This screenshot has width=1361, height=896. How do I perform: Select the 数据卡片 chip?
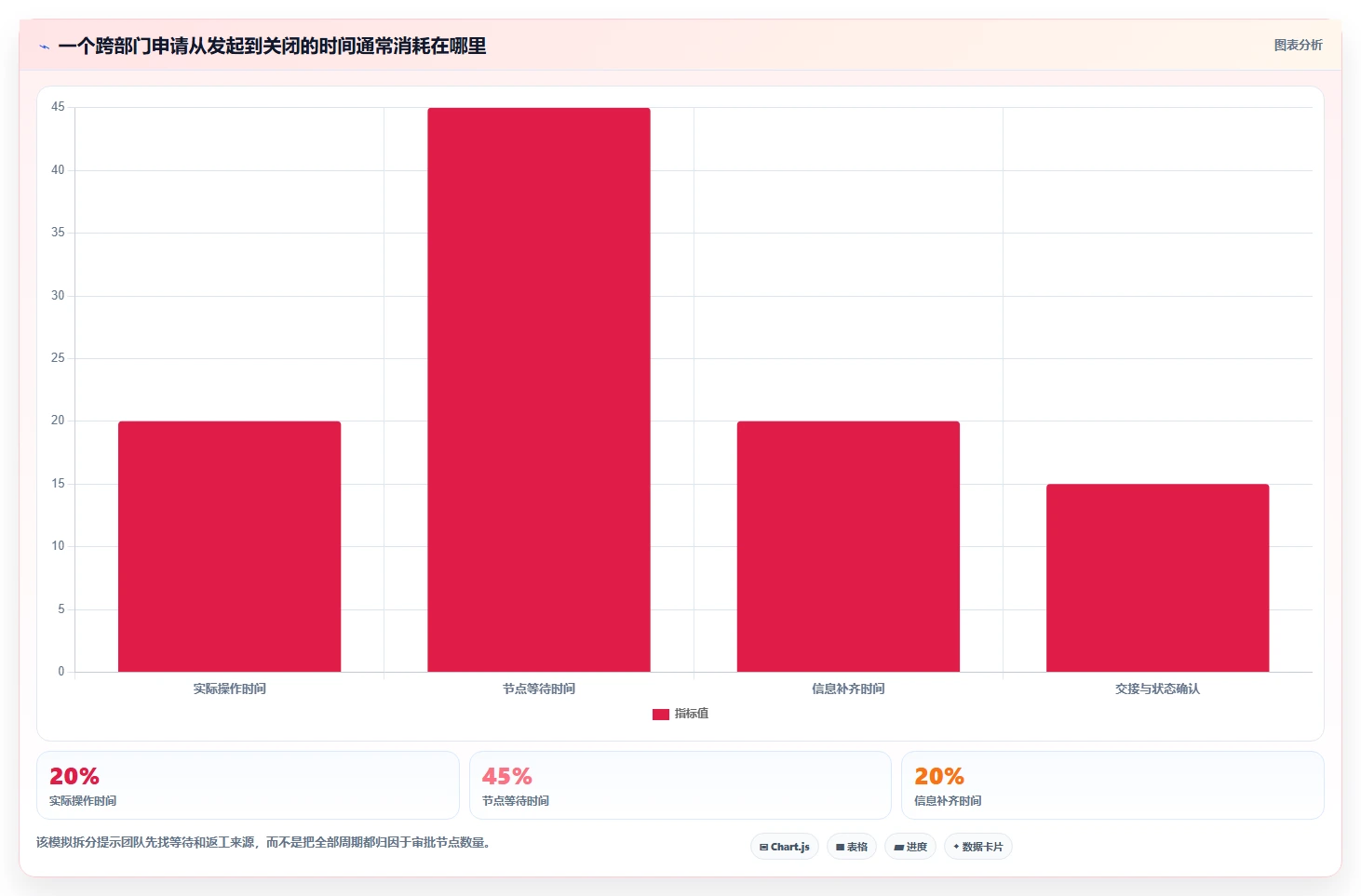(x=978, y=847)
